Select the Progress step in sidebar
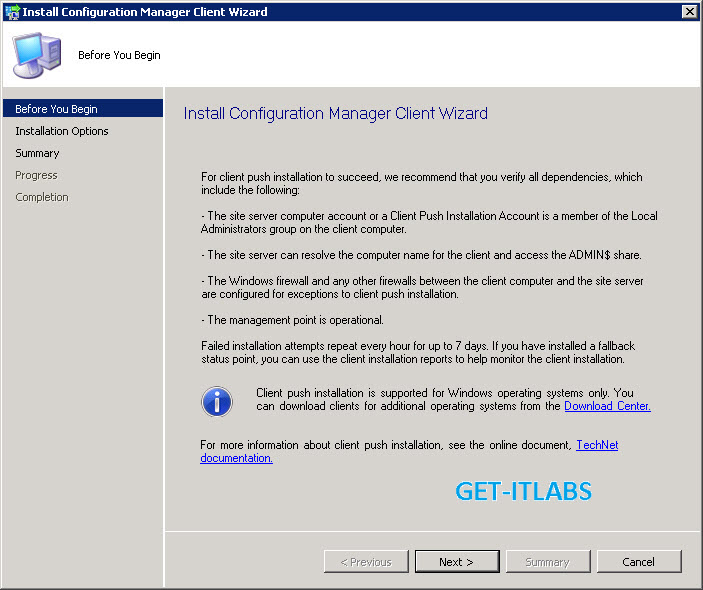This screenshot has height=590, width=703. 36,175
